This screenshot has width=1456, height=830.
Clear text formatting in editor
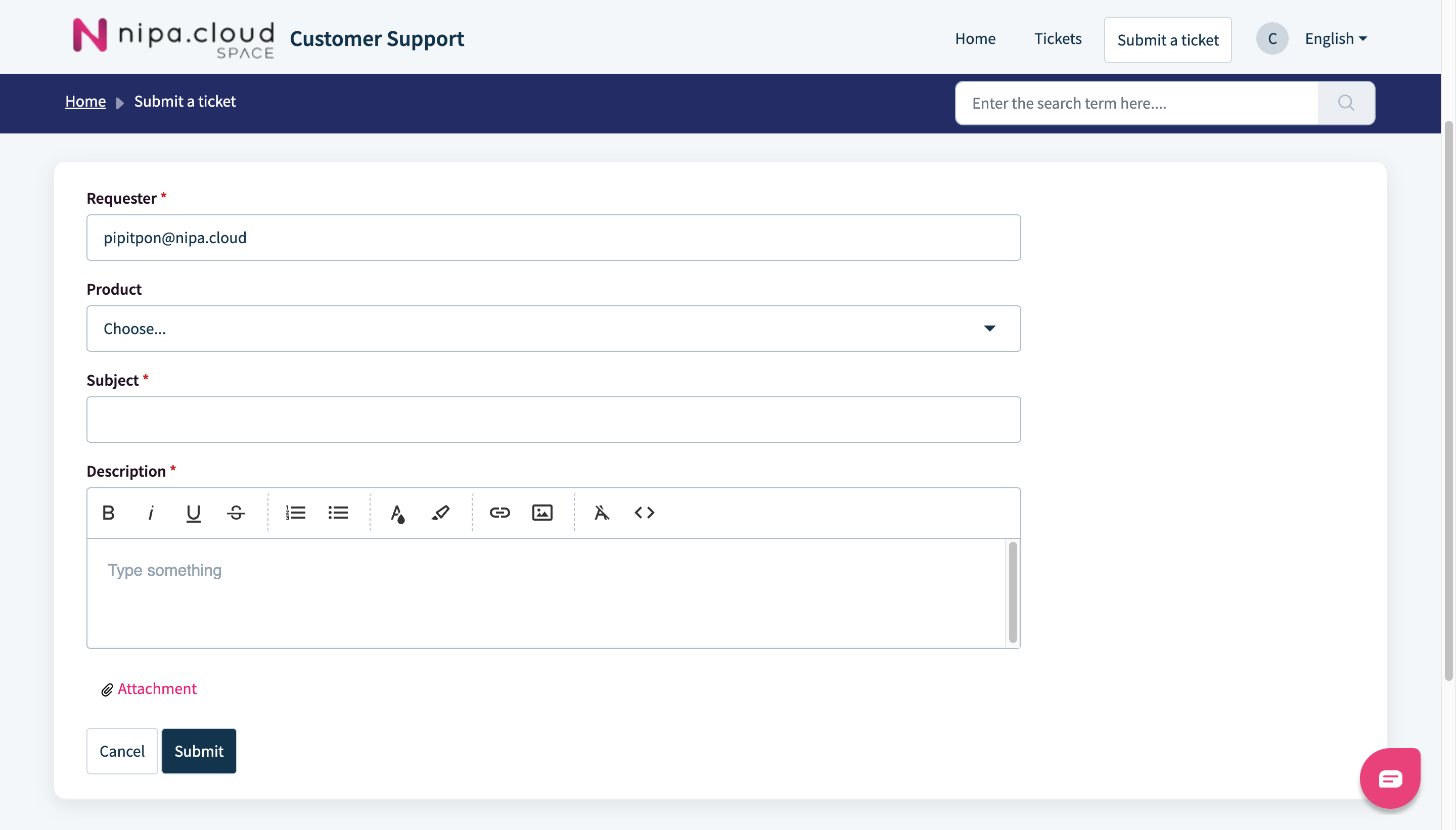tap(602, 513)
